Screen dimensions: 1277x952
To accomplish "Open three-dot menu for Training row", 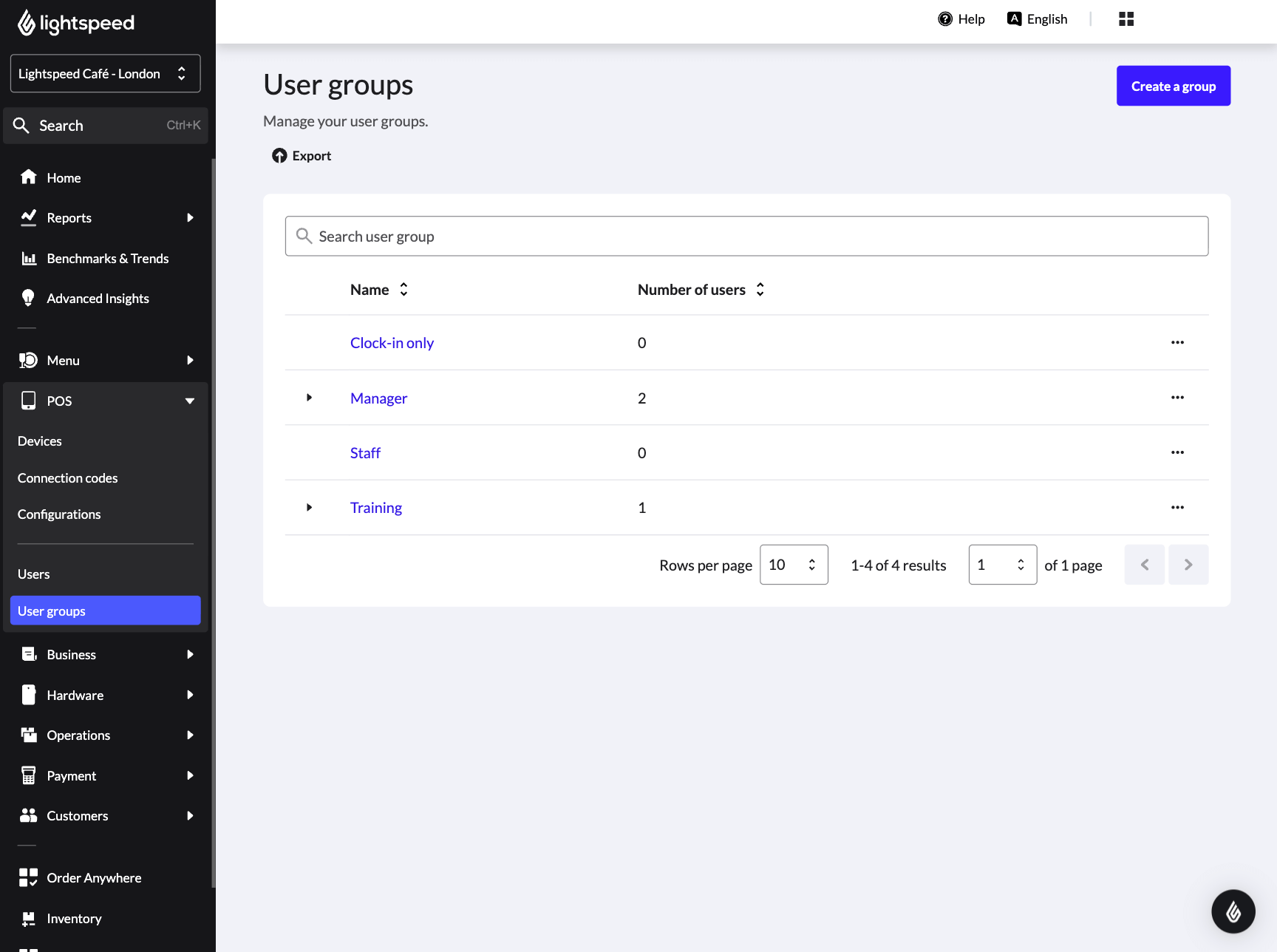I will pos(1177,508).
